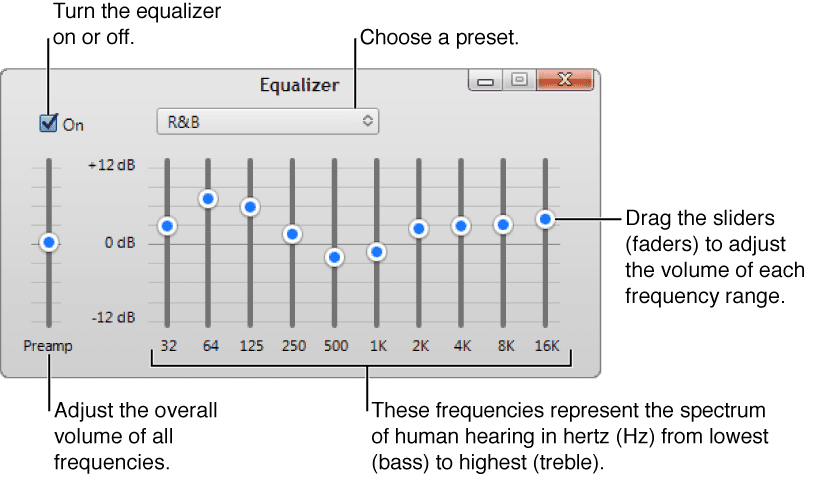Select the 250 Hz fader knob

[292, 234]
